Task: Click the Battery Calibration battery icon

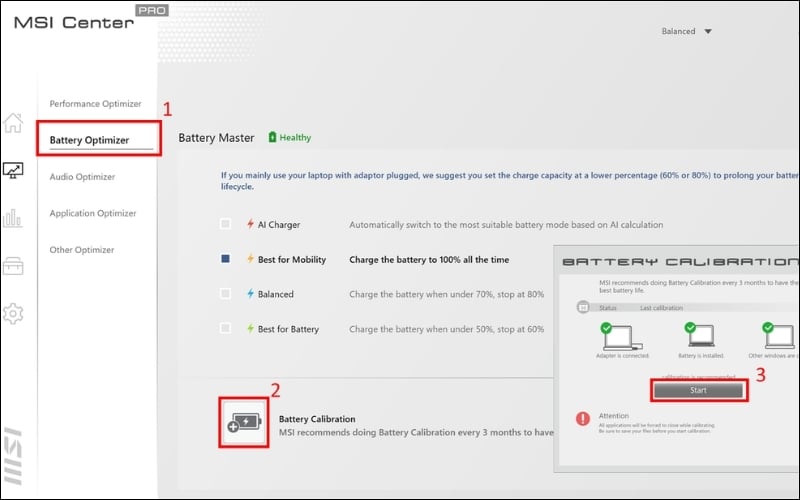Action: coord(244,423)
